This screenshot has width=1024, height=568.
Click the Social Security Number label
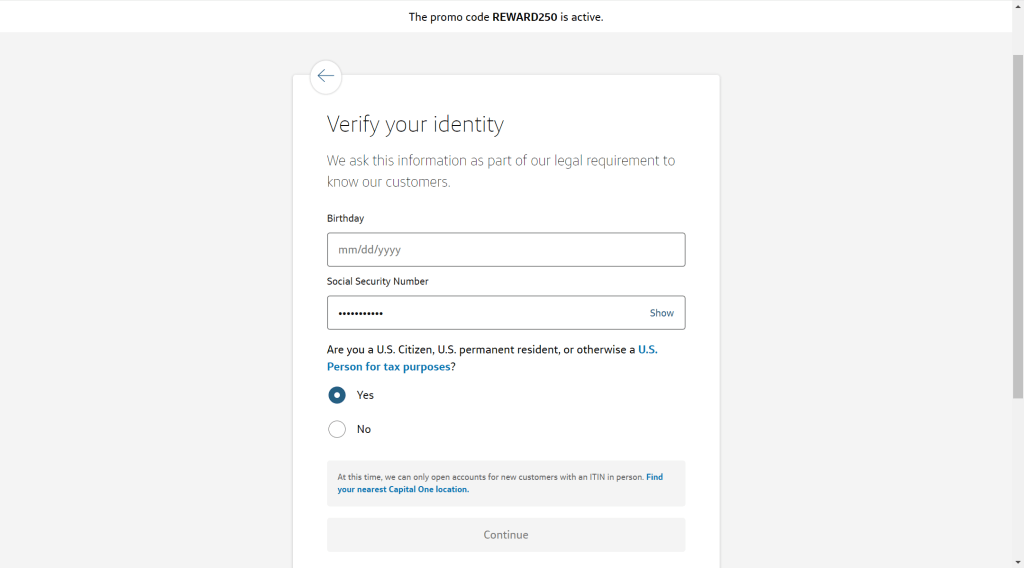[x=377, y=281]
